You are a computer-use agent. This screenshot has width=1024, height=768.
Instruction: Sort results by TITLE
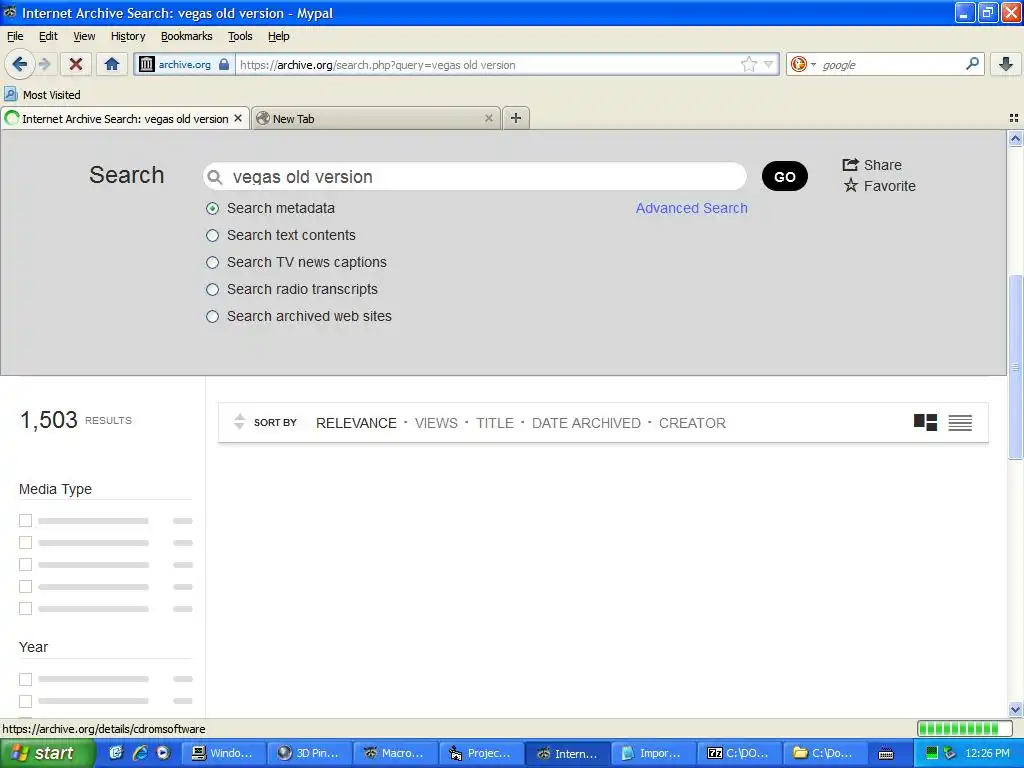[494, 423]
